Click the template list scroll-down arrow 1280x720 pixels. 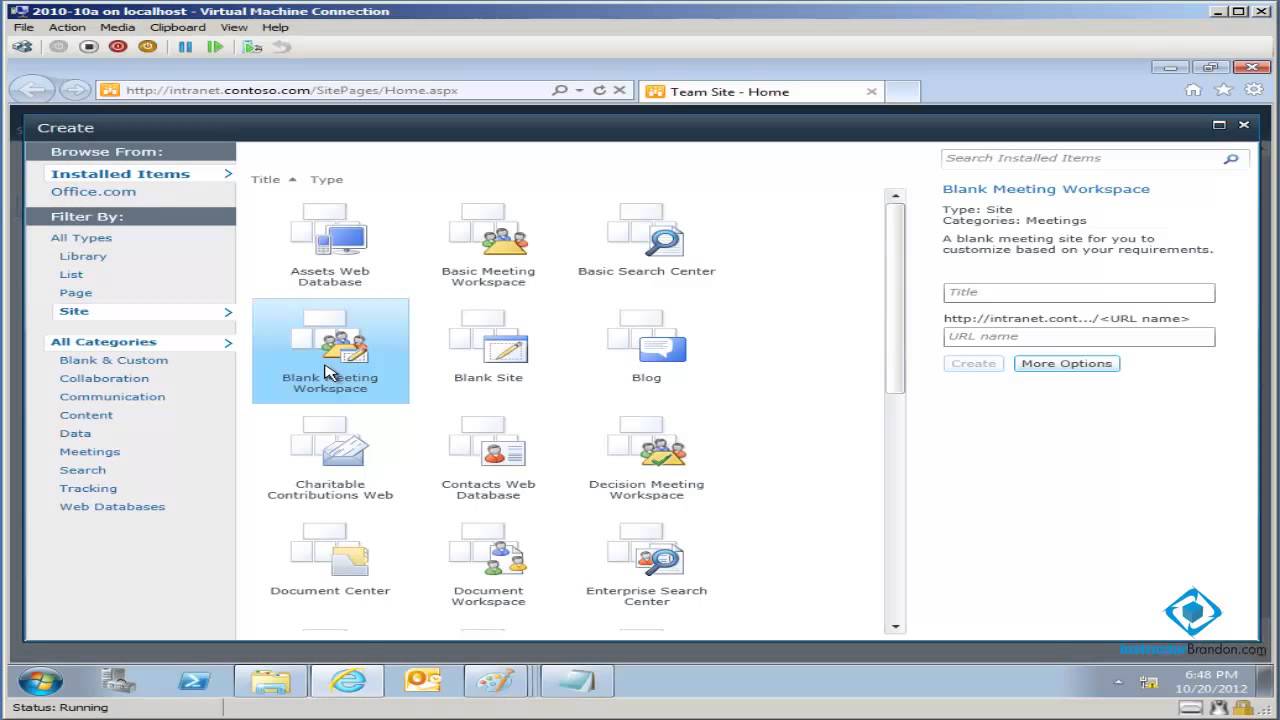point(895,627)
